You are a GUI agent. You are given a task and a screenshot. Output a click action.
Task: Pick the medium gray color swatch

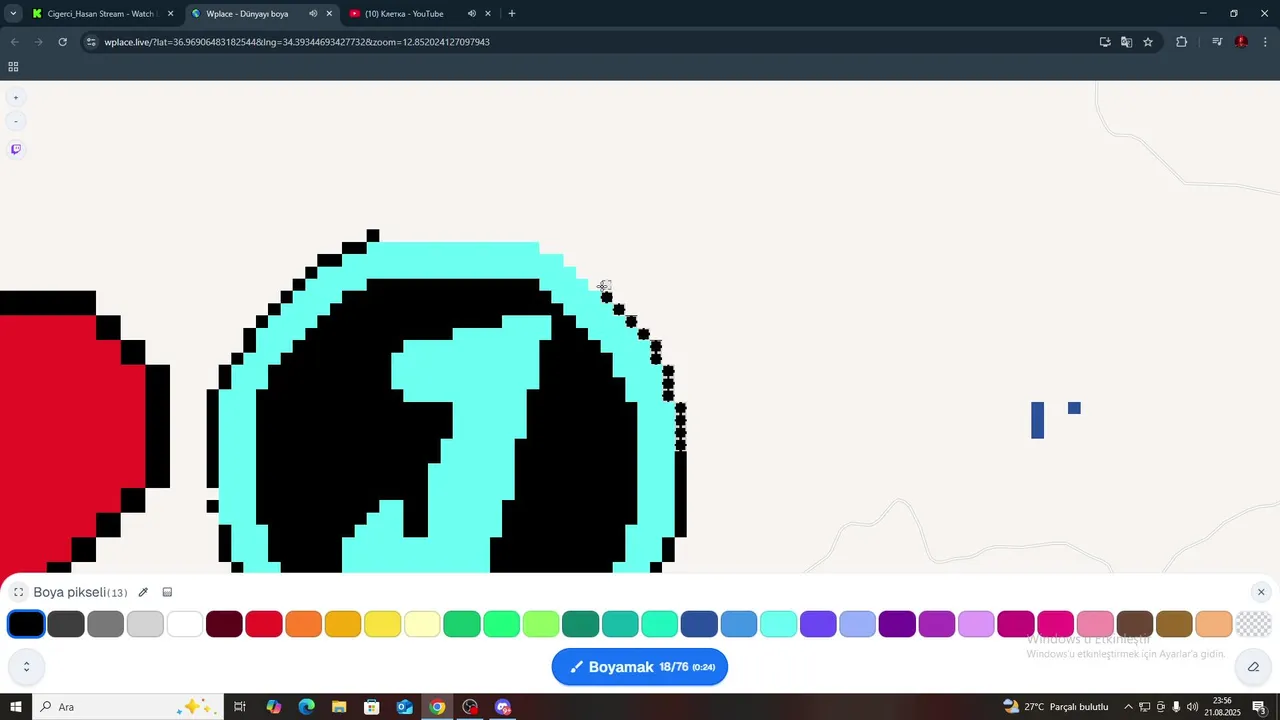coord(105,624)
